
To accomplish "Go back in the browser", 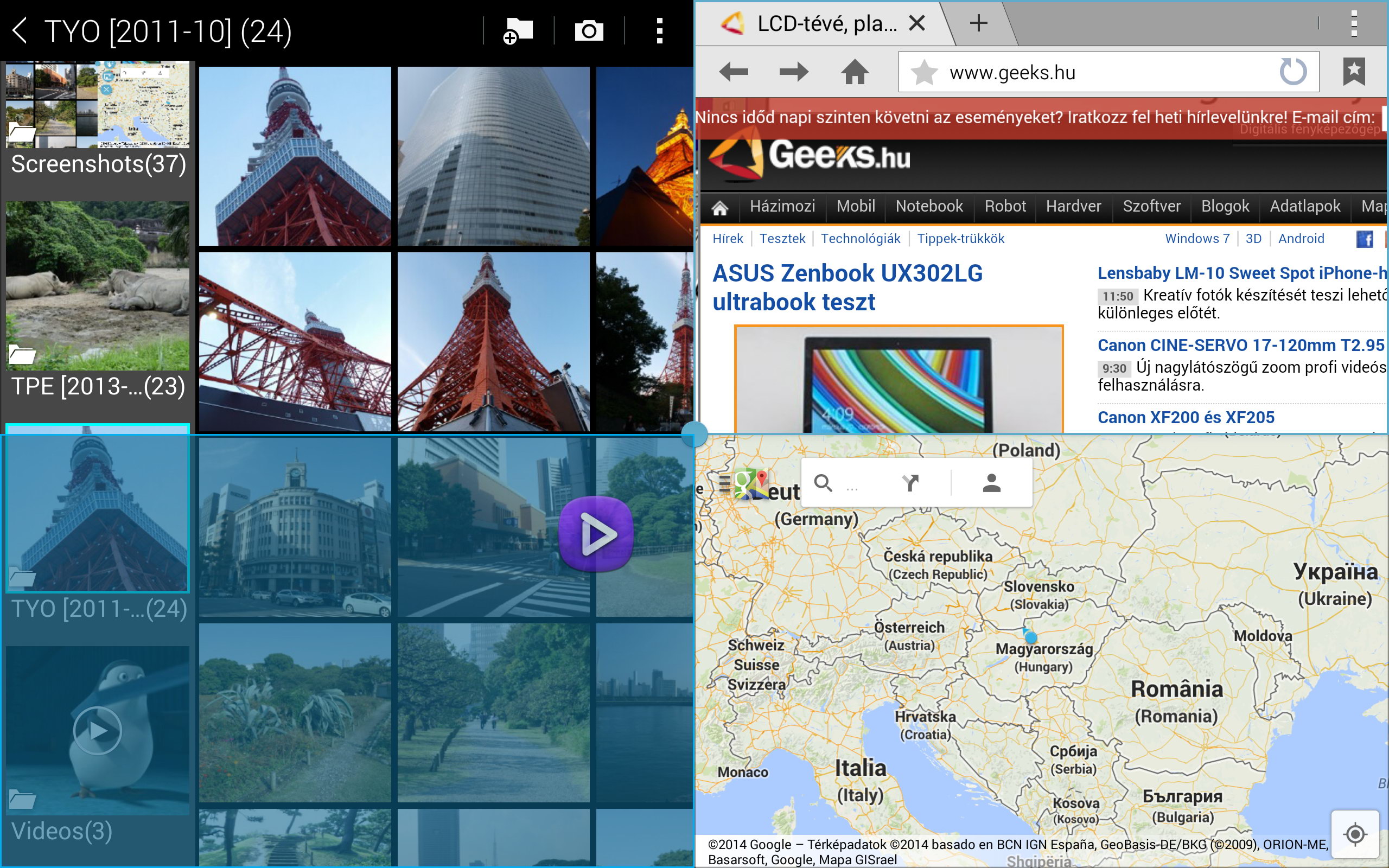I will point(734,72).
